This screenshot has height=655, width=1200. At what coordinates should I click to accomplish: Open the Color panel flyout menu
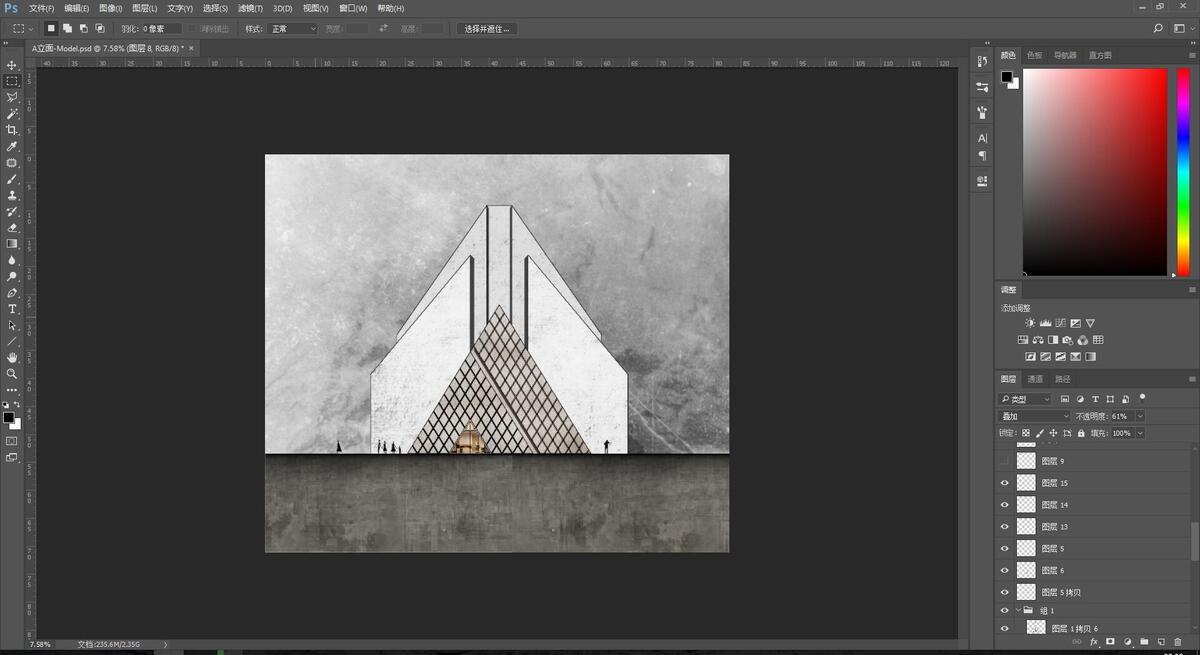(x=1191, y=55)
